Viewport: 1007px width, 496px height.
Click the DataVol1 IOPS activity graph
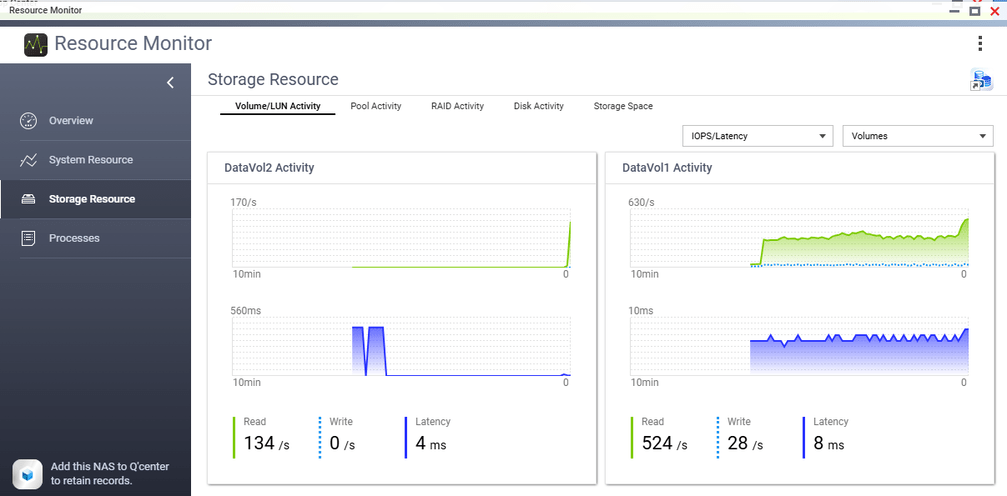click(x=800, y=238)
